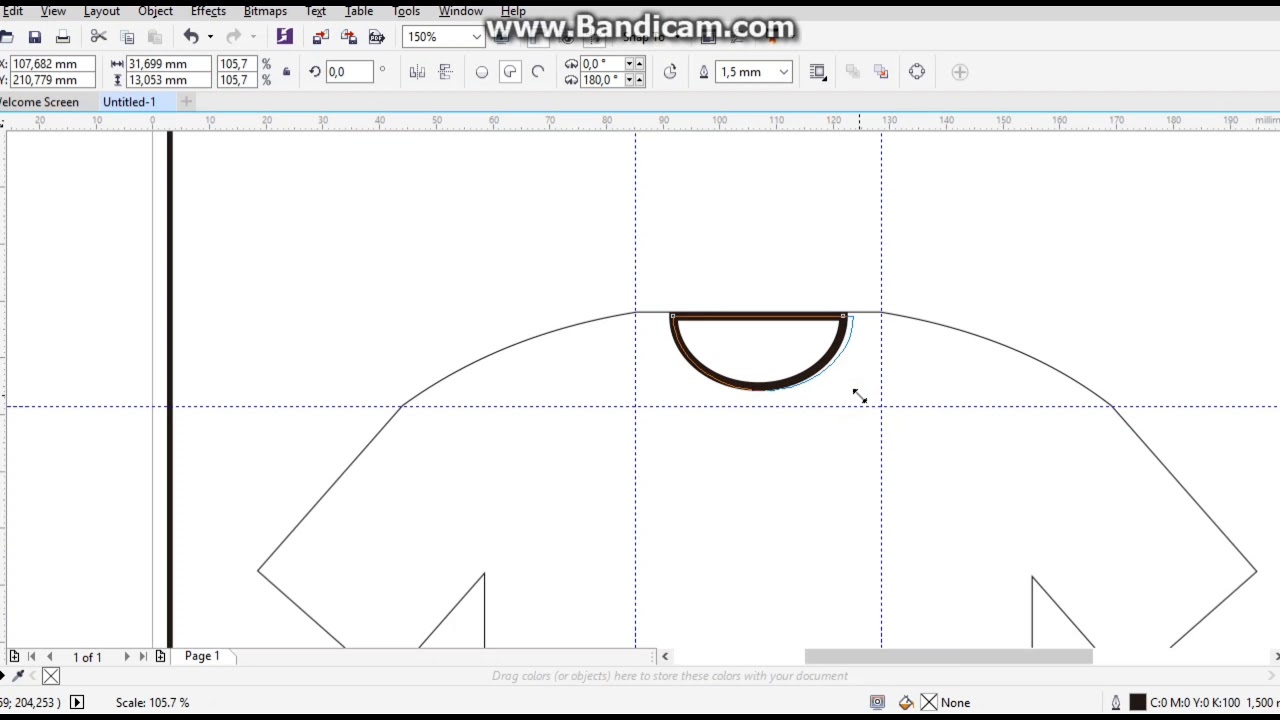Click the Save icon in toolbar
This screenshot has height=720, width=1280.
(35, 37)
